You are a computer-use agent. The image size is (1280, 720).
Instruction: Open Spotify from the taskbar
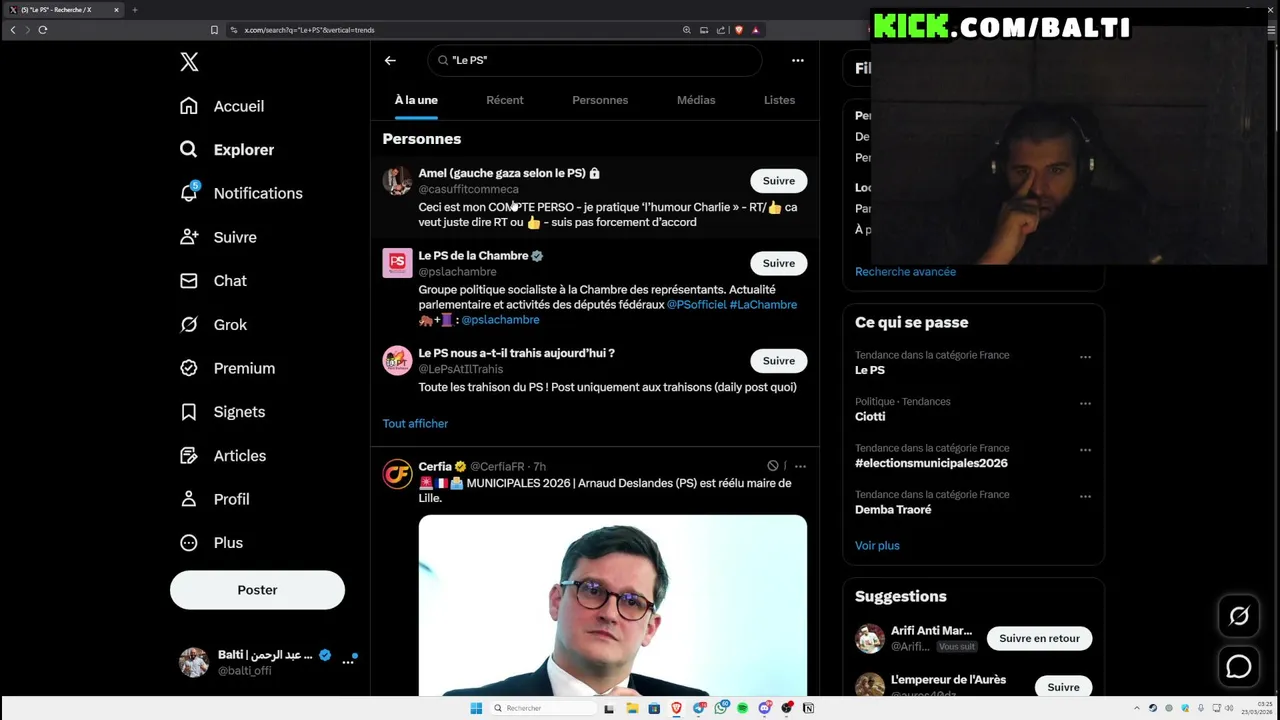[x=743, y=708]
